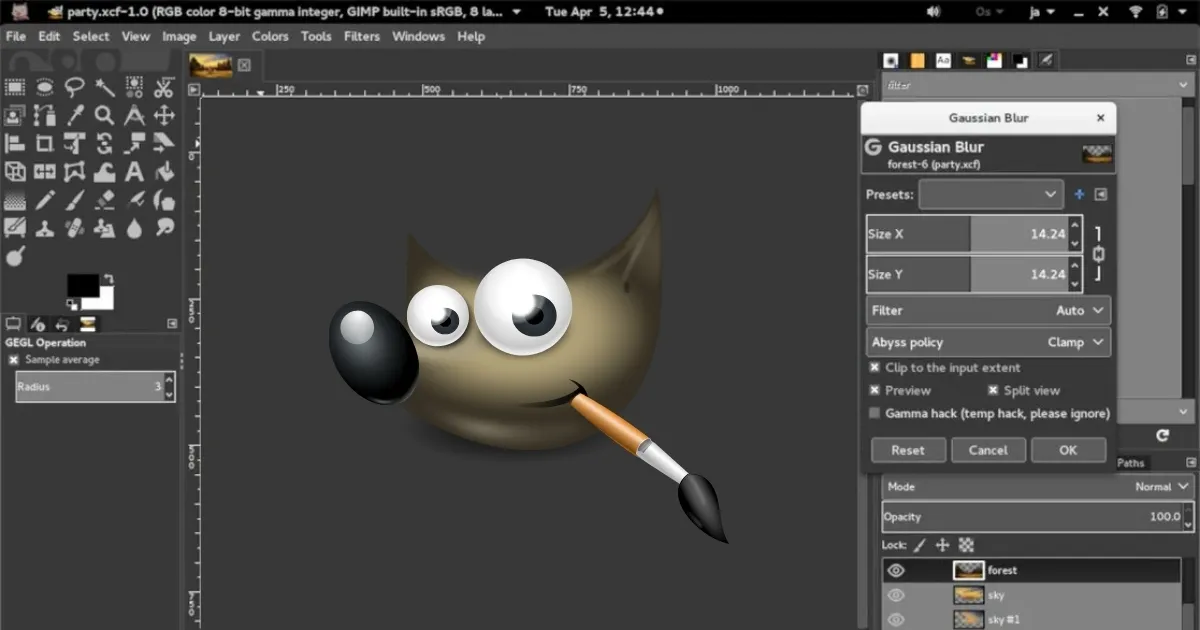
Task: Open Gaussian Blur presets menu arrow button
Action: 1101,194
